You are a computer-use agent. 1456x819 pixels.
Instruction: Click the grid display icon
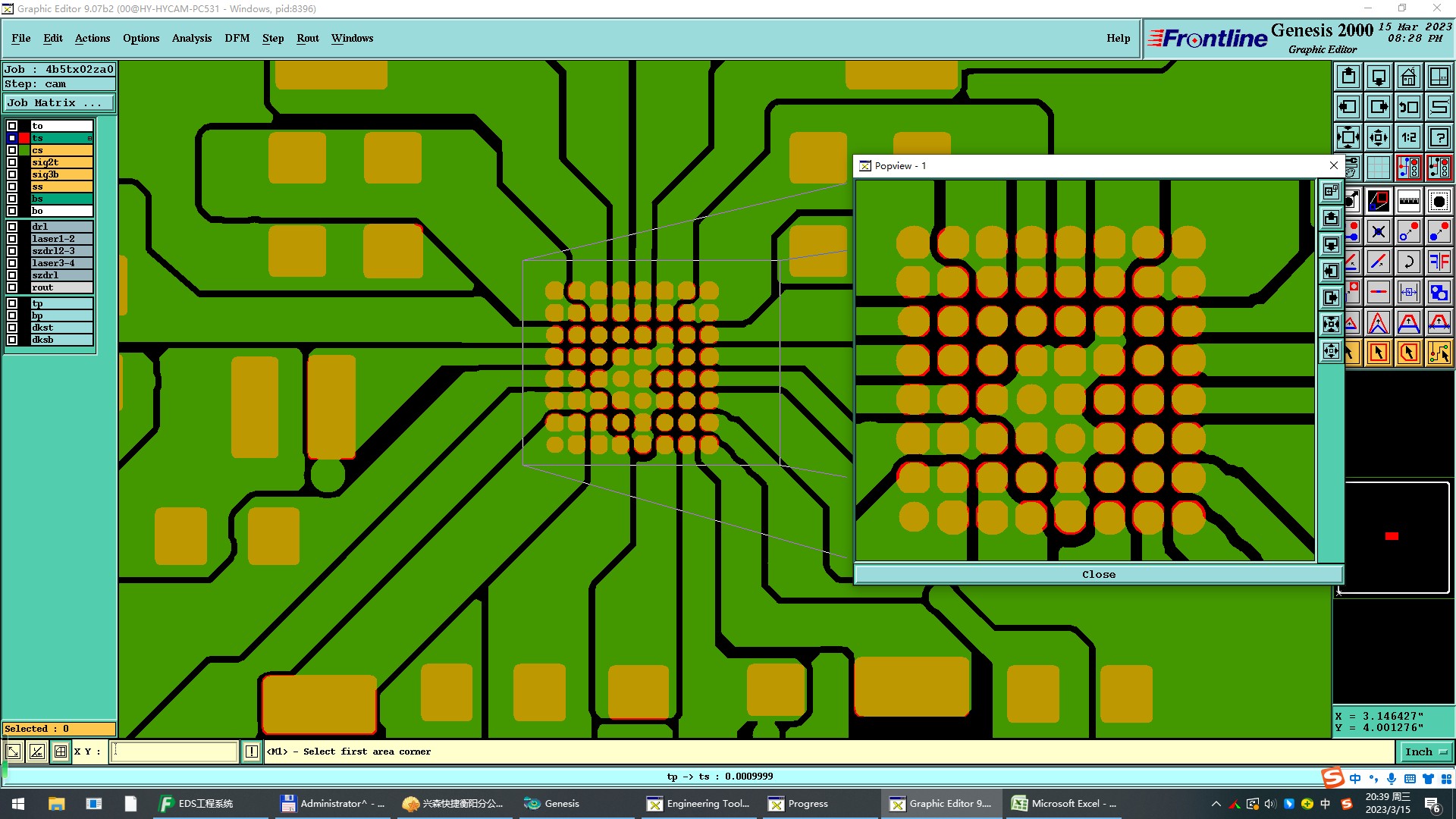coord(1378,168)
